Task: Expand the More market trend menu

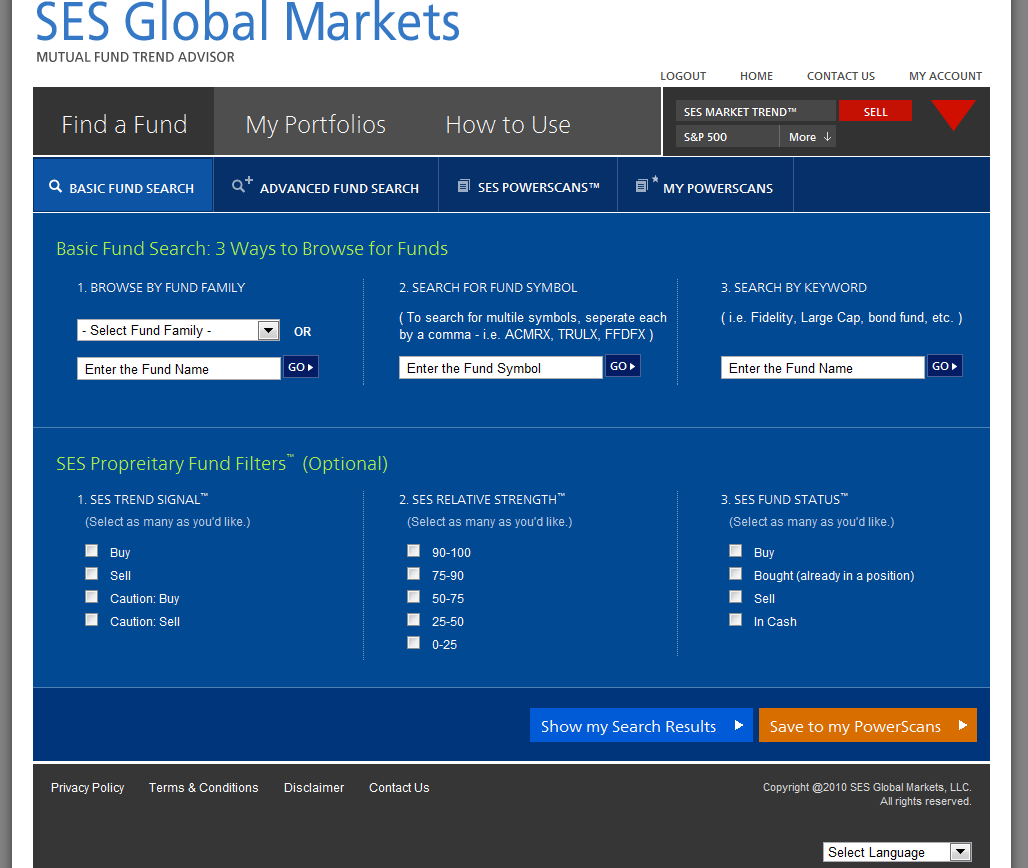Action: [x=808, y=137]
